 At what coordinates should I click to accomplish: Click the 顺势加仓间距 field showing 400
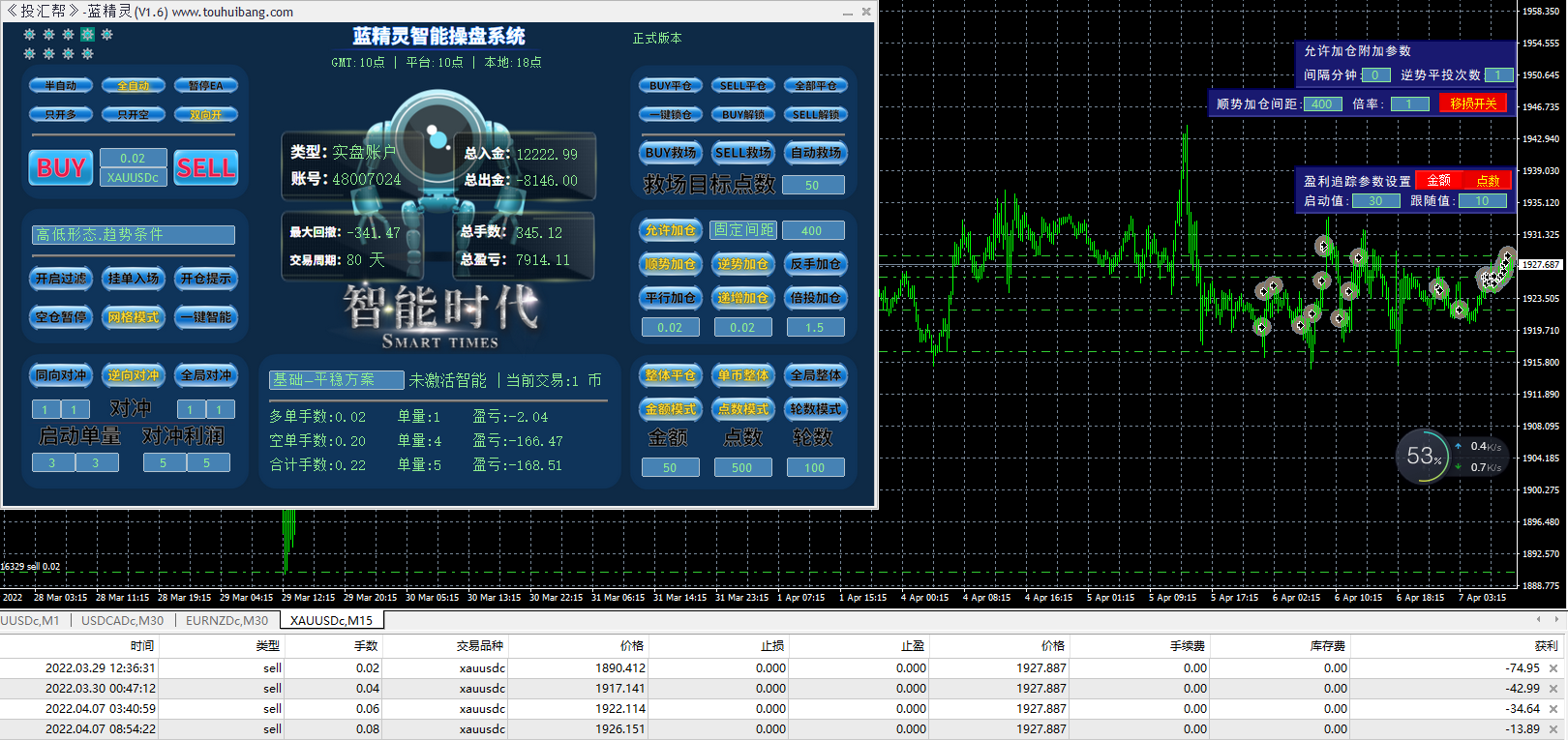(1322, 104)
